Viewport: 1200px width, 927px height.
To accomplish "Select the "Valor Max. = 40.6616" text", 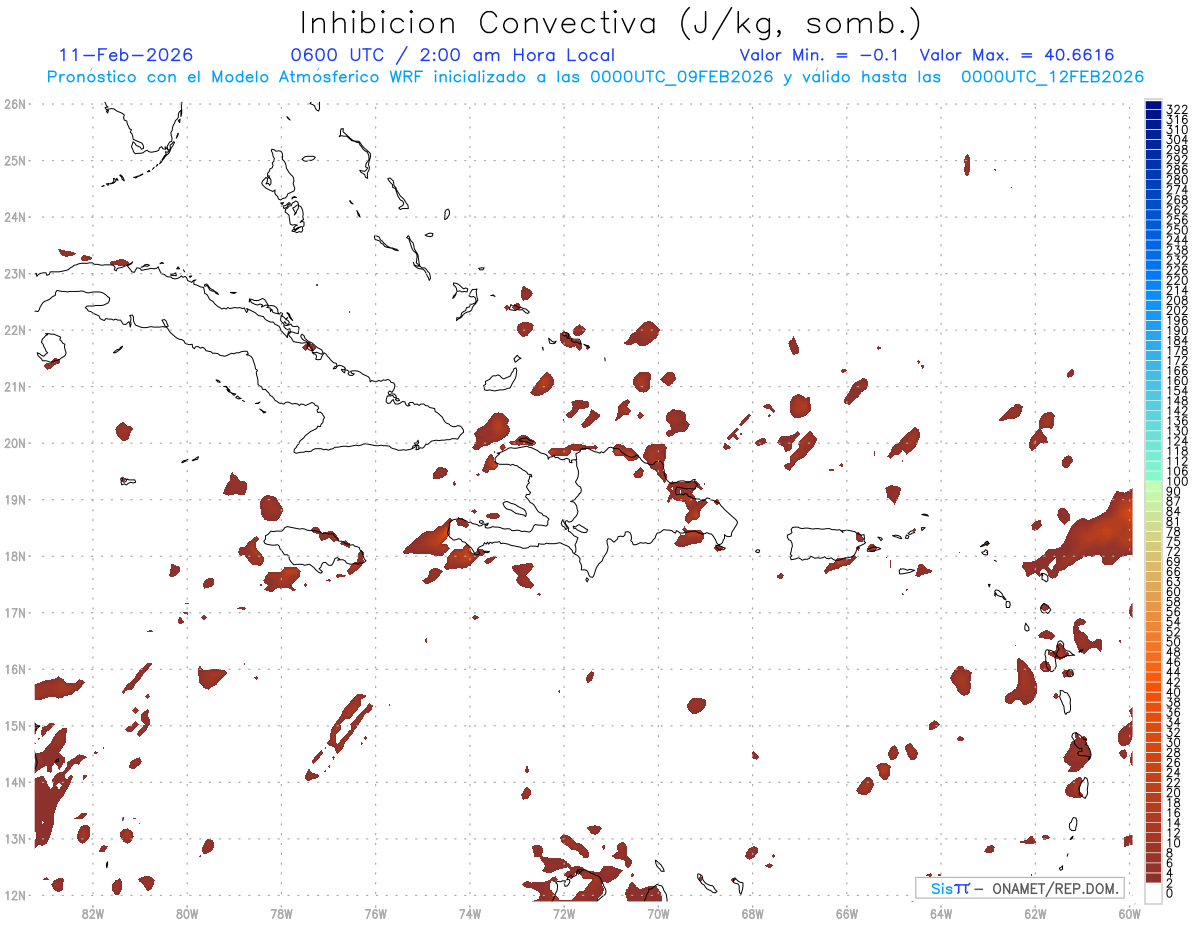I will click(x=1017, y=55).
